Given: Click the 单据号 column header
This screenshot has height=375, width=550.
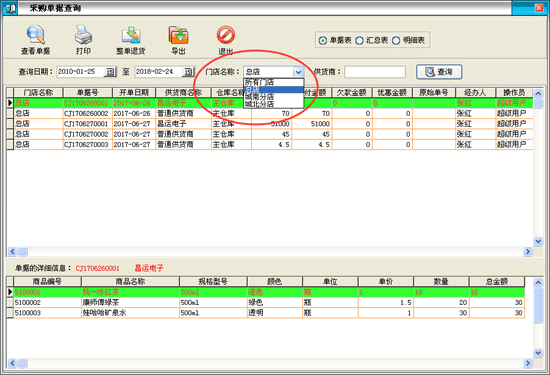Looking at the screenshot, I should click(x=87, y=93).
